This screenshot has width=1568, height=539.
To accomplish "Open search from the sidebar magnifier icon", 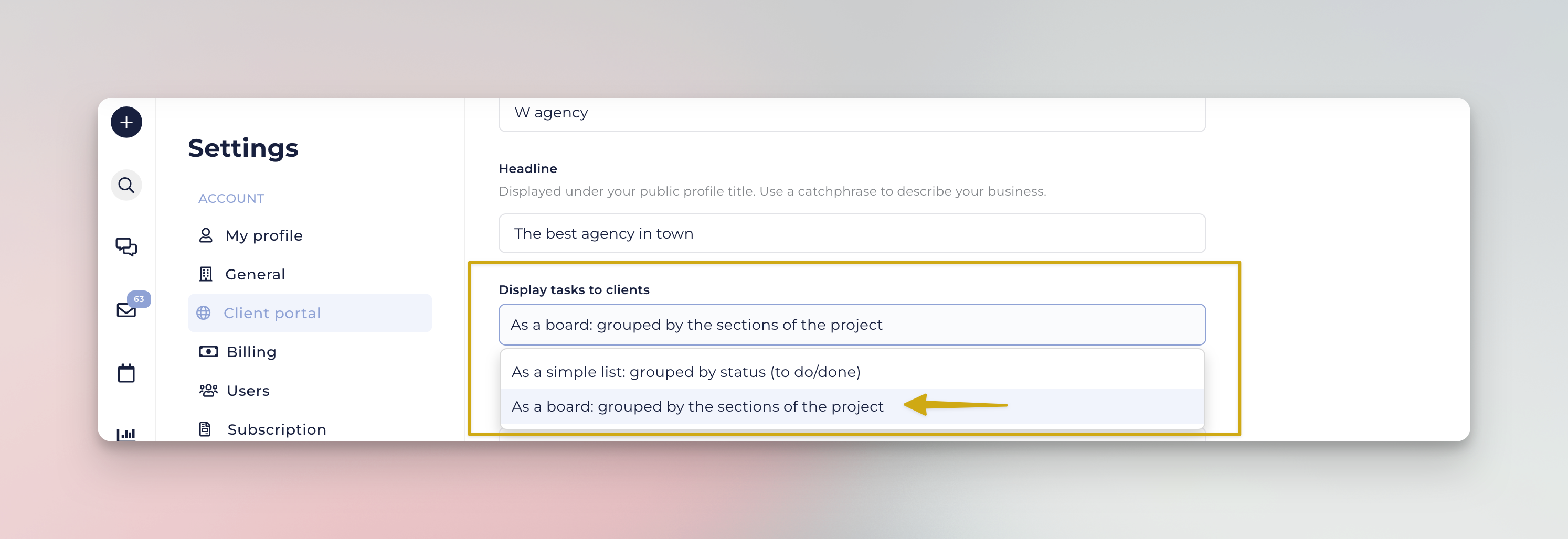I will pos(126,185).
